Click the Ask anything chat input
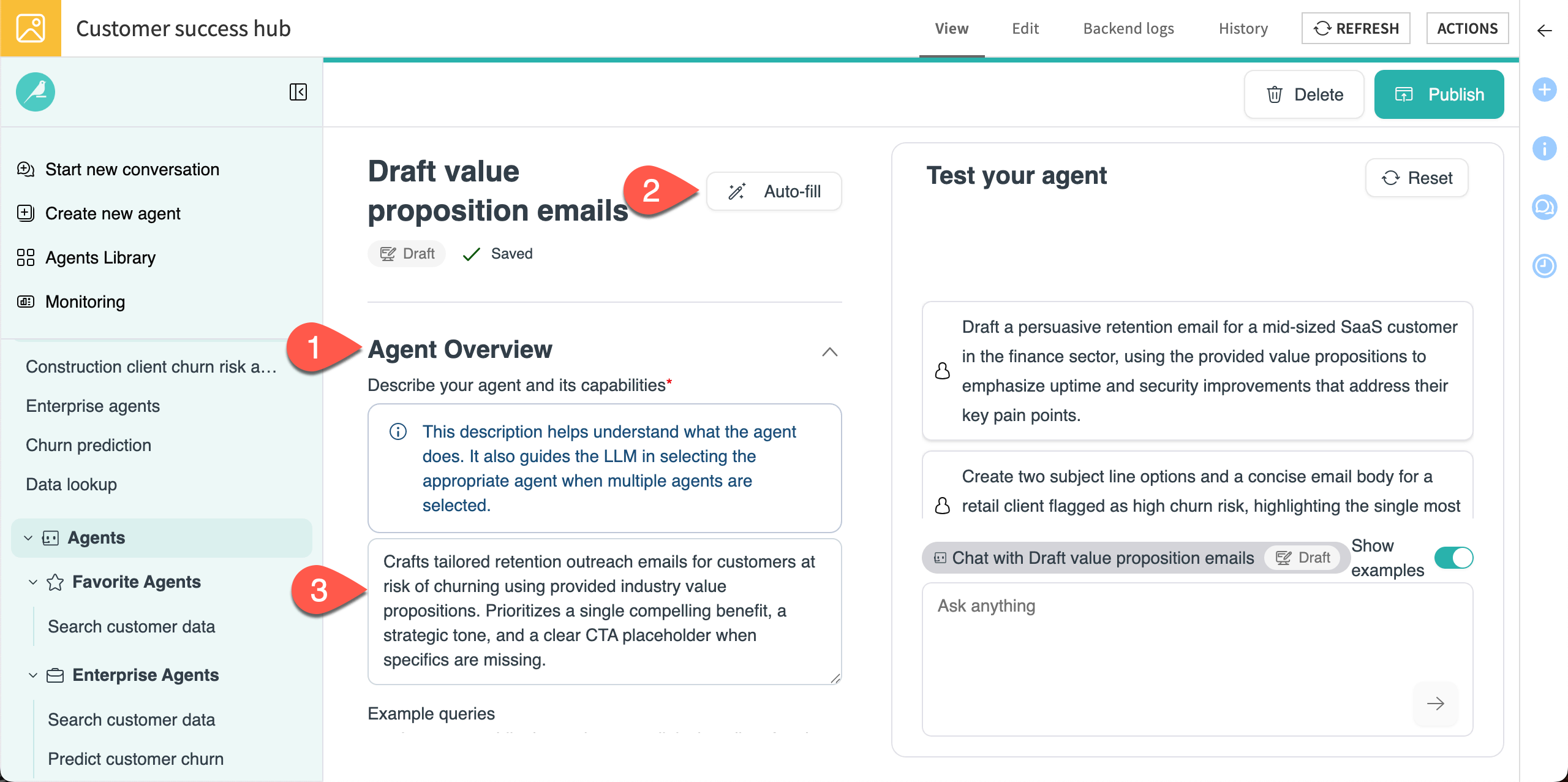Screen dimensions: 1568x782 1164,643
